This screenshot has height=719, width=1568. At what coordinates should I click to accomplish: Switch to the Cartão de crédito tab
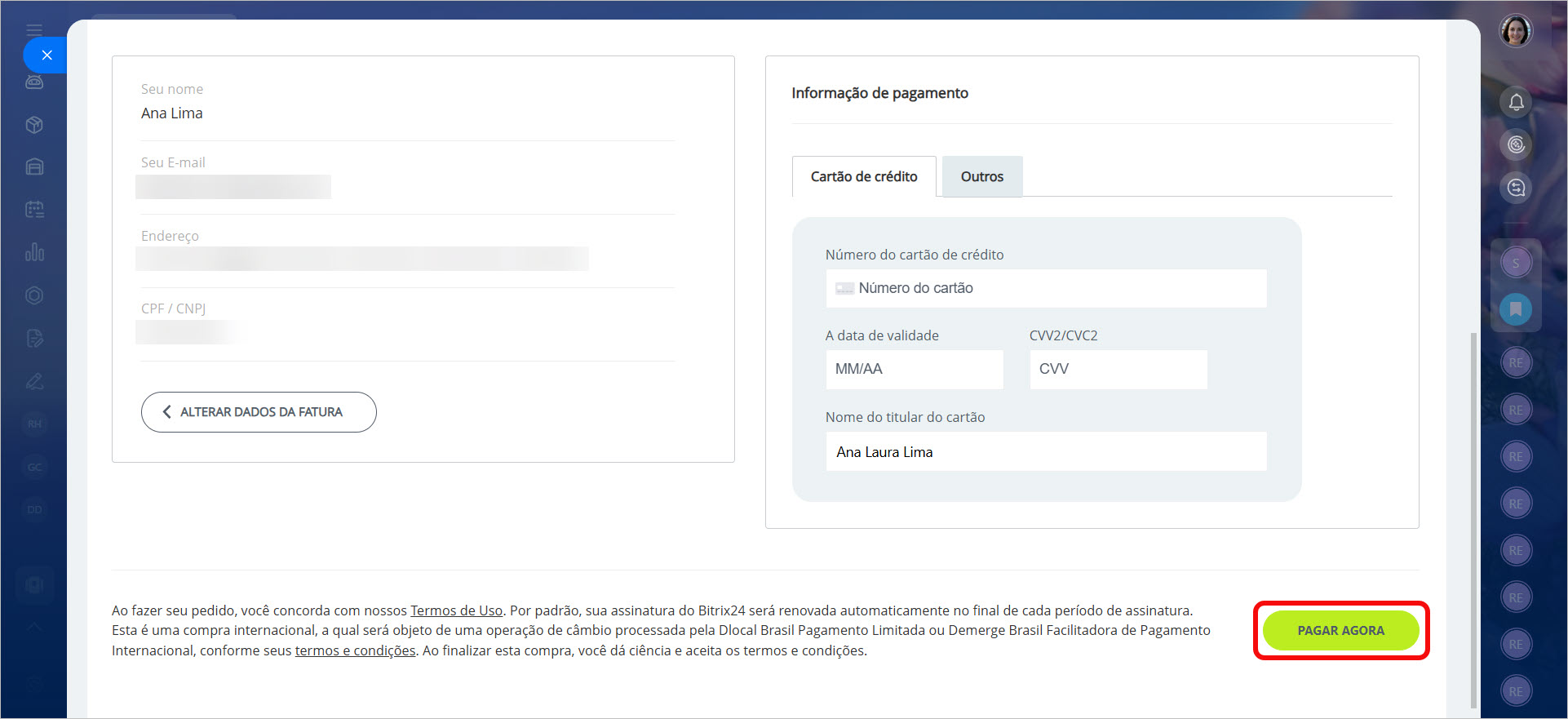tap(864, 176)
